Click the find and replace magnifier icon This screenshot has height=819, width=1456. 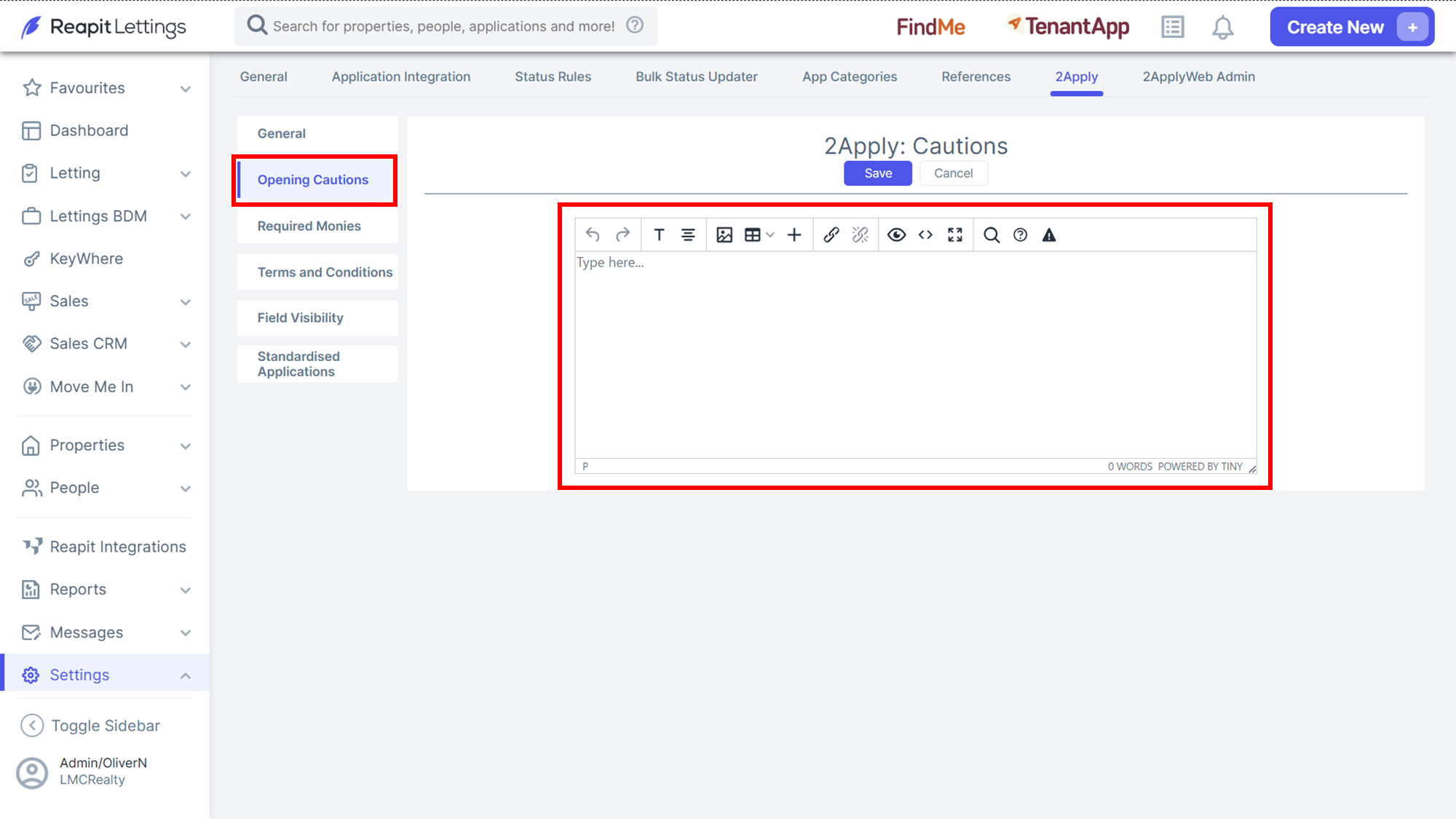[992, 234]
